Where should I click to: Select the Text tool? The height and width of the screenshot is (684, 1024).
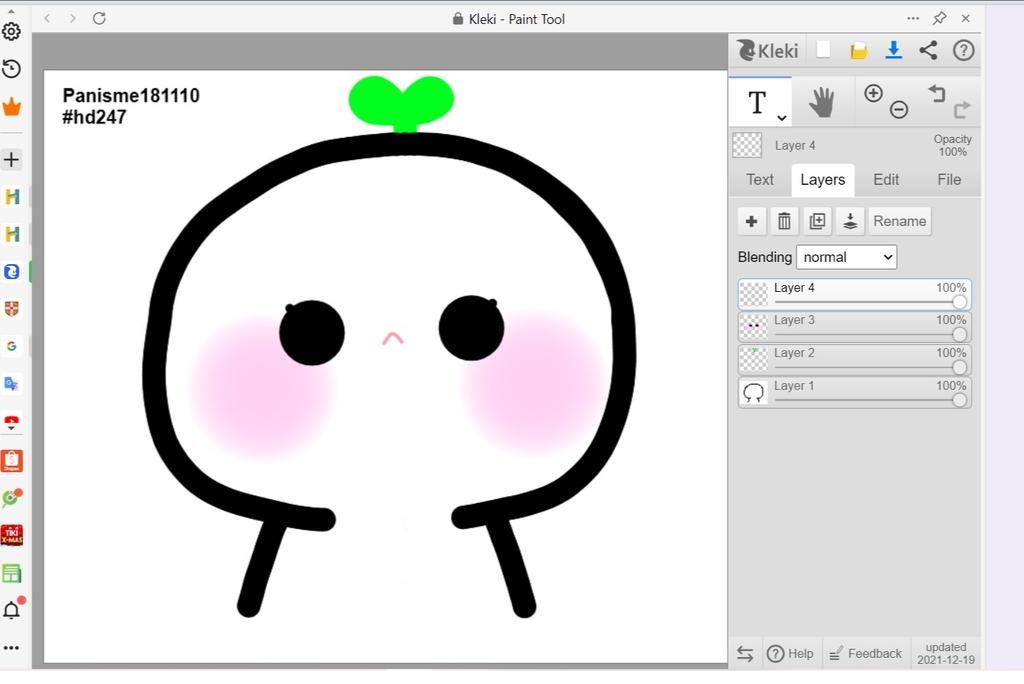tap(757, 102)
